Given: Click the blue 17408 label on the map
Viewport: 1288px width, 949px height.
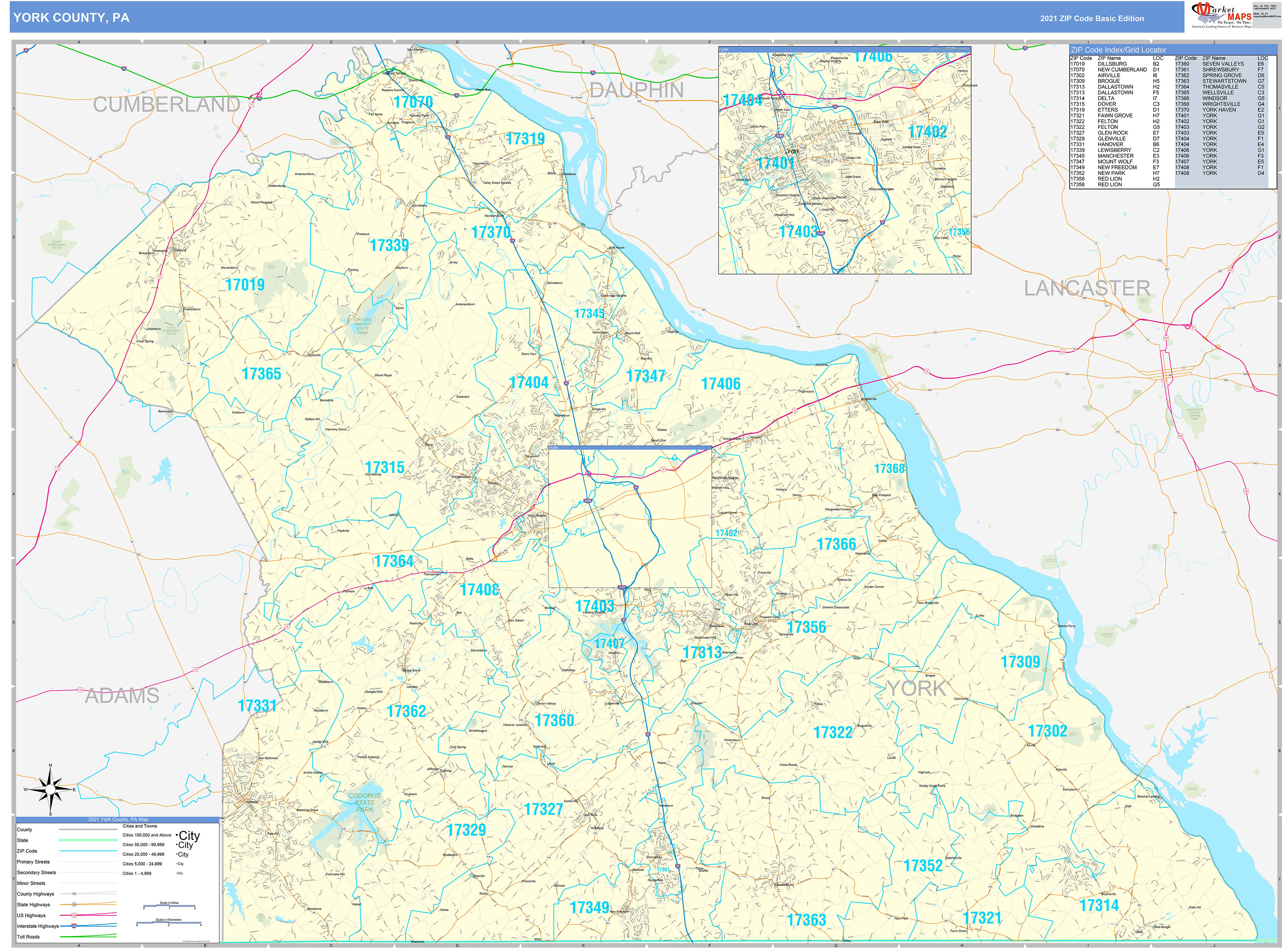Looking at the screenshot, I should [x=479, y=589].
